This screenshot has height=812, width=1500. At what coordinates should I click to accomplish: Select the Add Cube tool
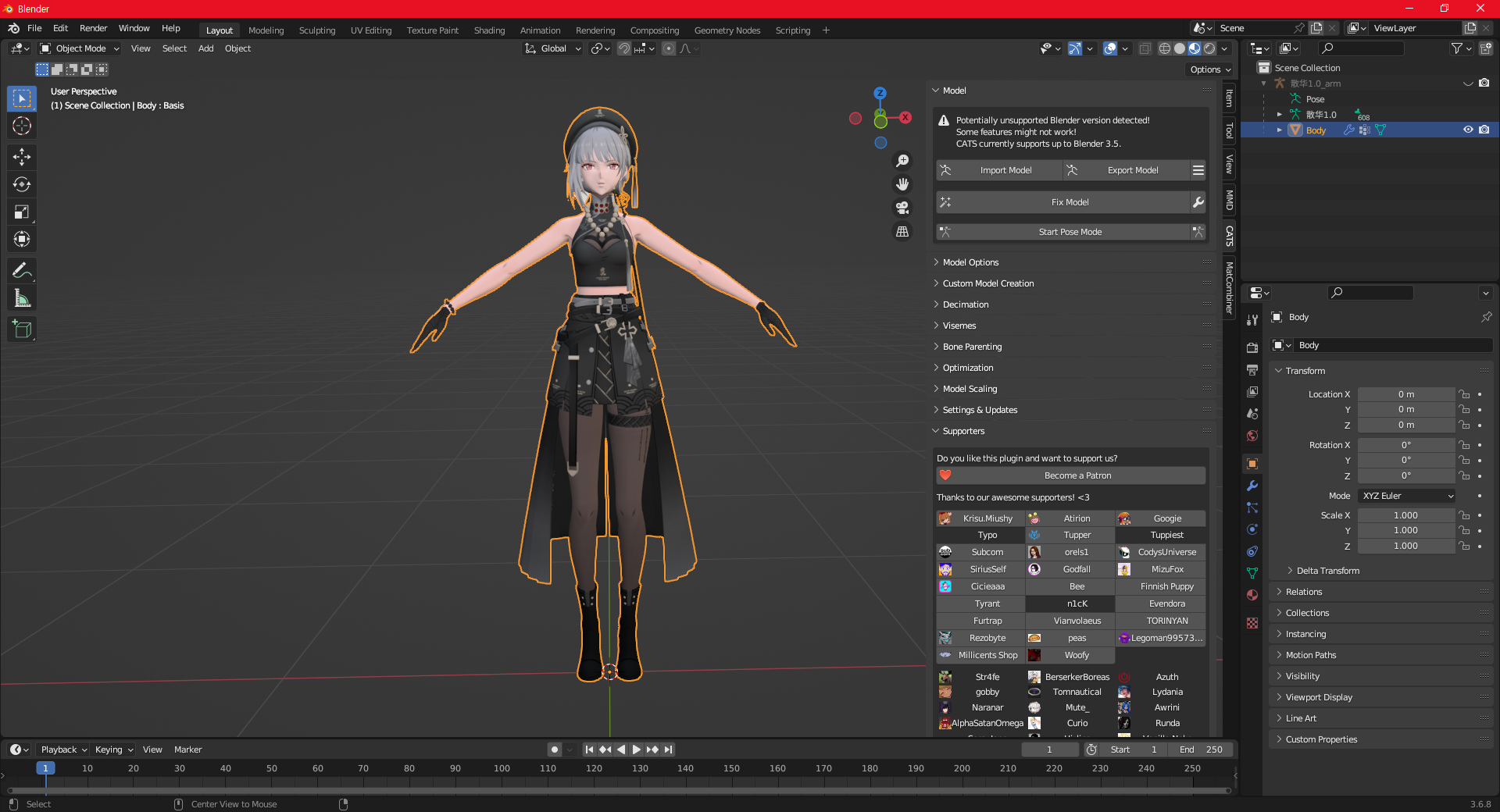coord(22,329)
